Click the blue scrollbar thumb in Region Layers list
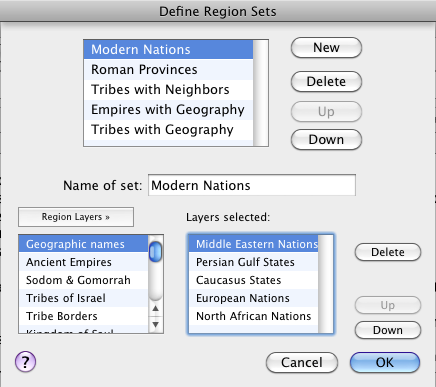 [x=155, y=252]
